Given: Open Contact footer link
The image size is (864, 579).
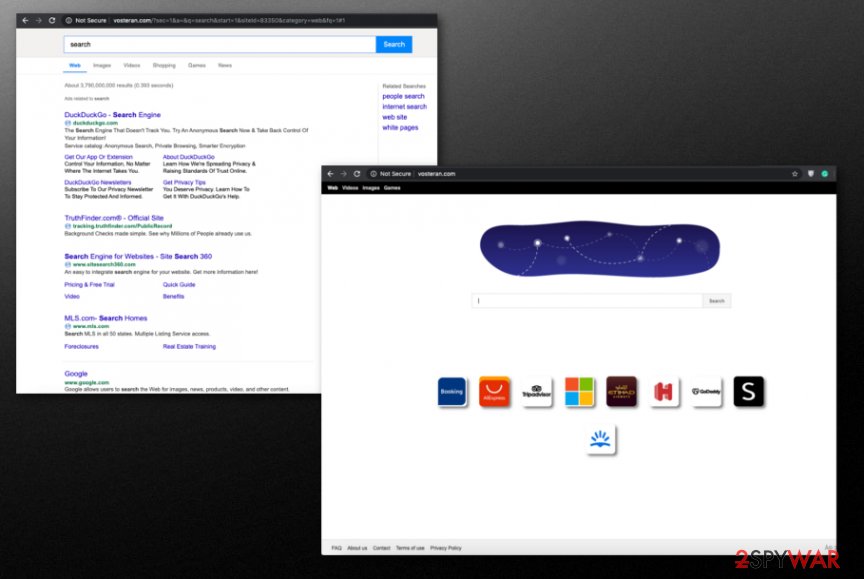Looking at the screenshot, I should click(381, 548).
